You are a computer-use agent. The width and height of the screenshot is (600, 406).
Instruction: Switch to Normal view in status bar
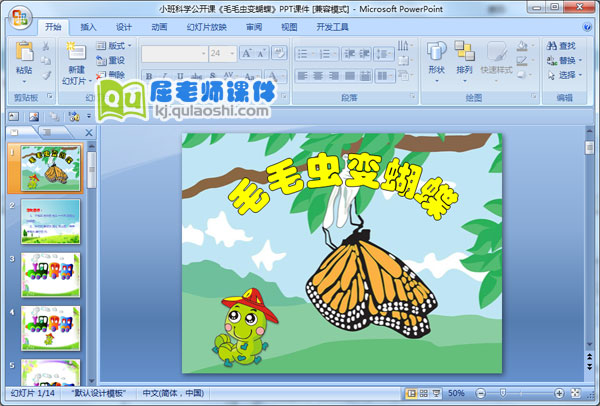coord(411,393)
